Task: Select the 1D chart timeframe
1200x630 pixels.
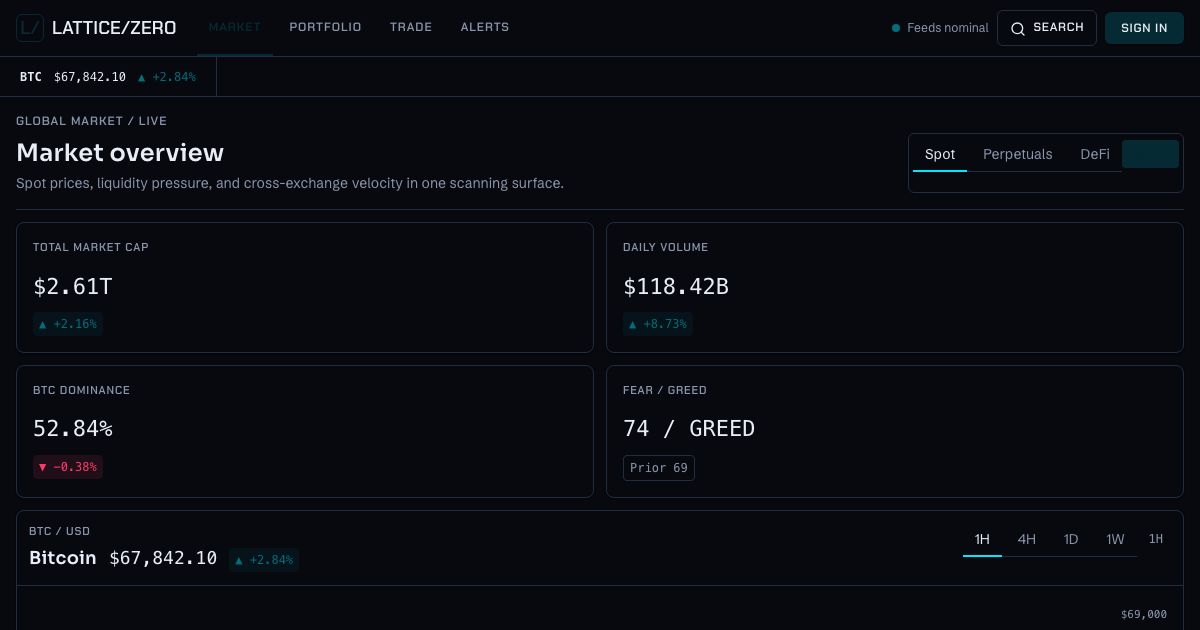Action: point(1071,540)
